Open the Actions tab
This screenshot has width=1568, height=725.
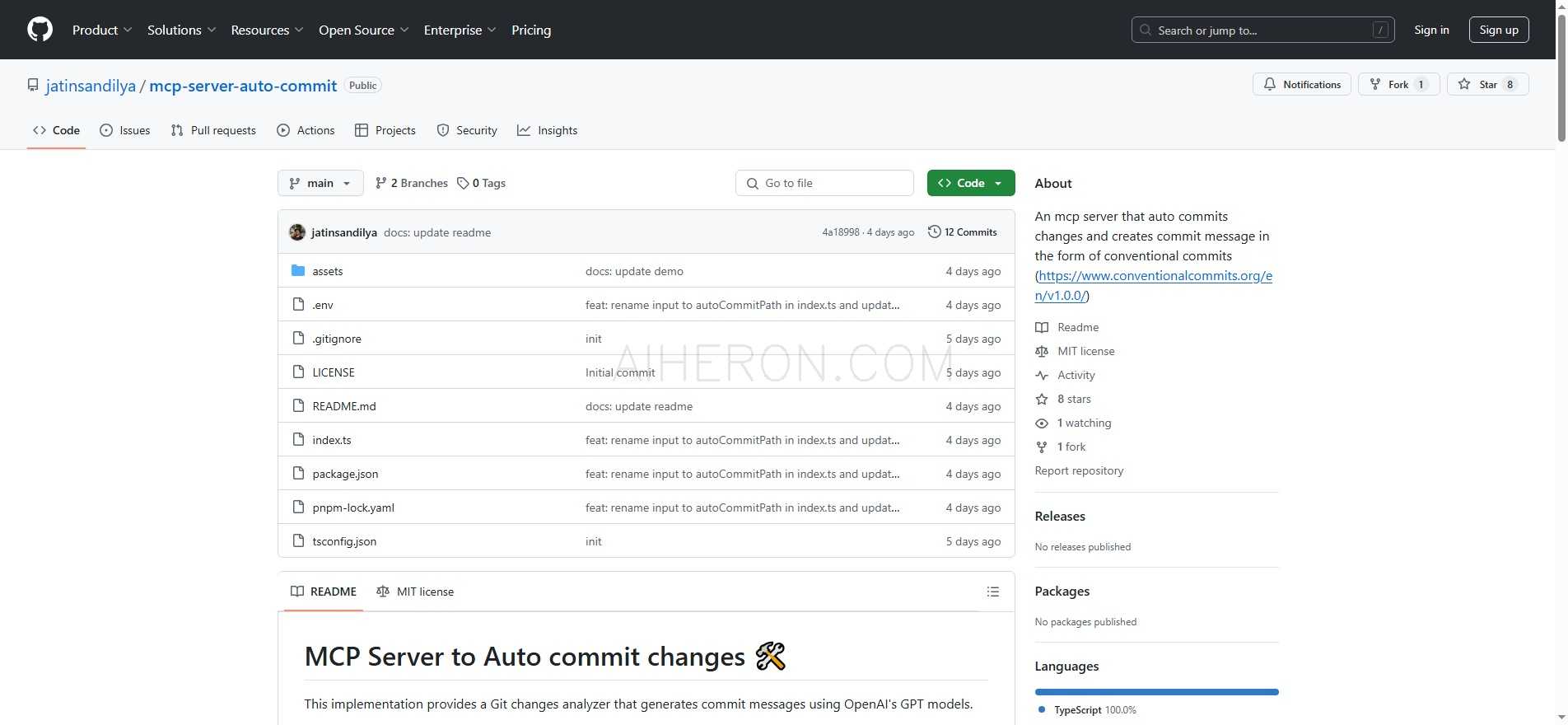tap(306, 130)
